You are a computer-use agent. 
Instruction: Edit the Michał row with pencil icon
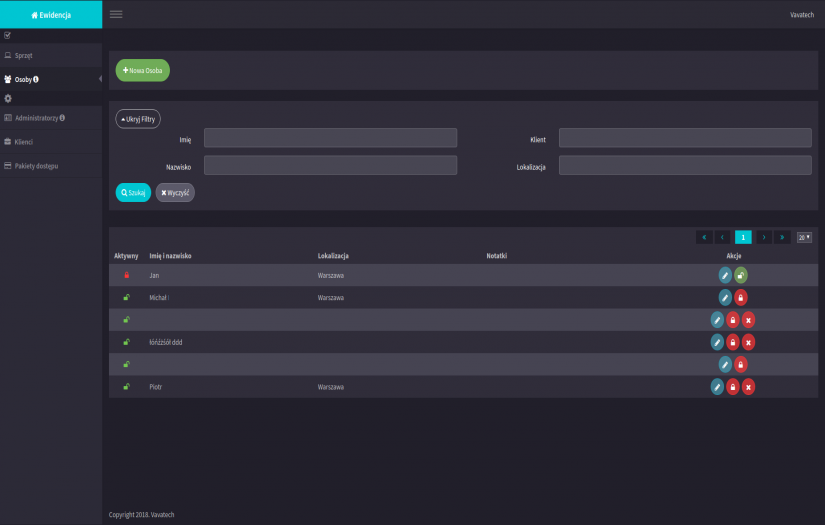[725, 297]
